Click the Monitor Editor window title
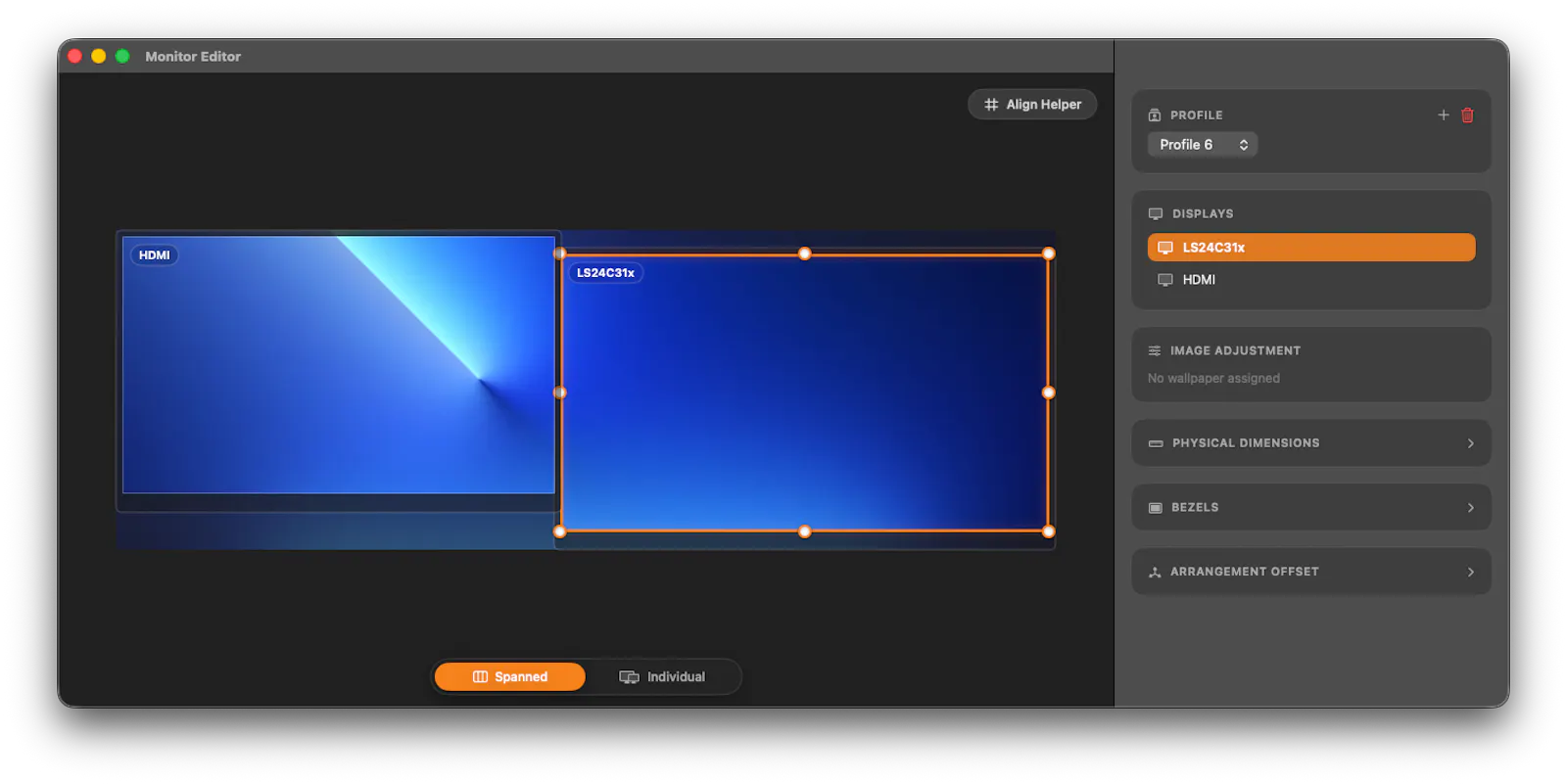 [193, 56]
